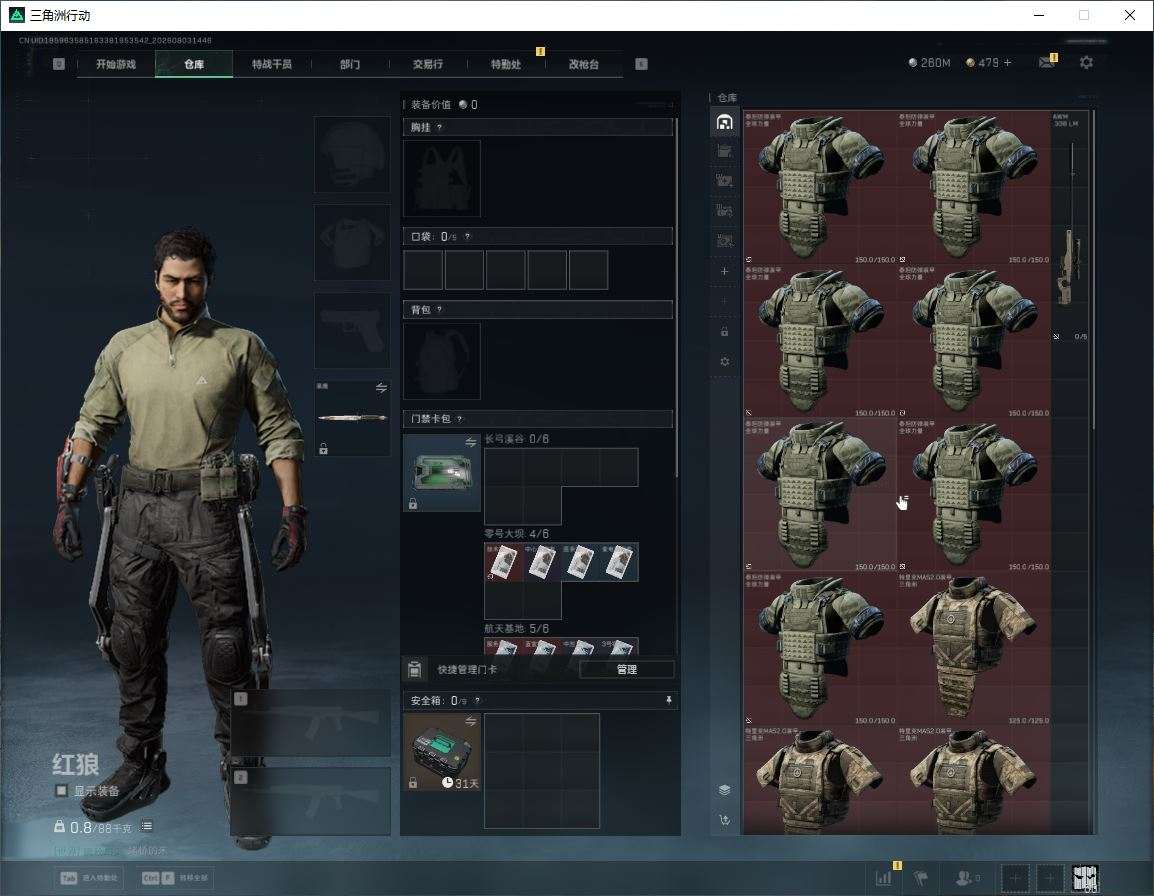Open the 部门 tab
The height and width of the screenshot is (896, 1154).
point(350,64)
